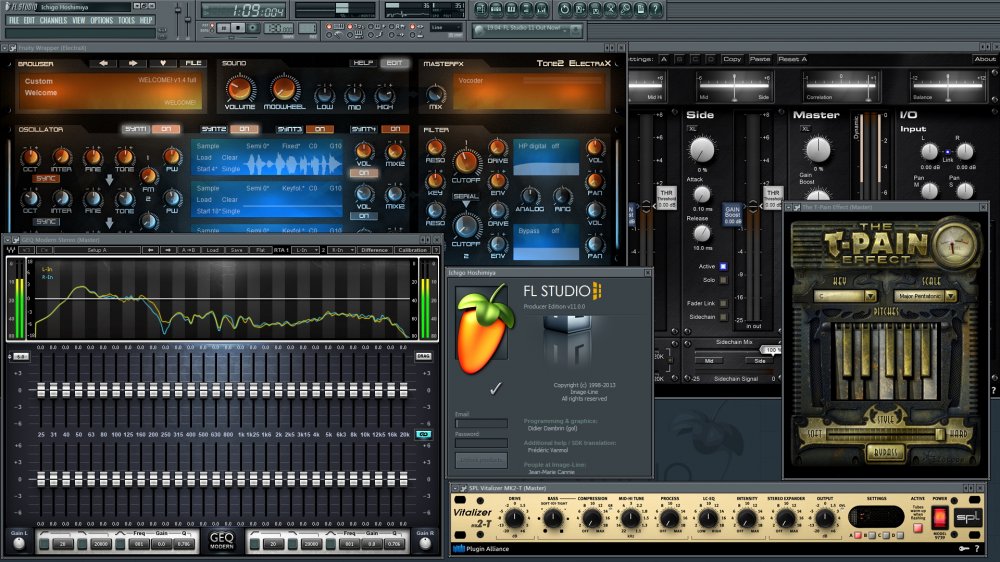The height and width of the screenshot is (562, 1000).
Task: Click the Calibration button in GEQ
Action: point(413,250)
